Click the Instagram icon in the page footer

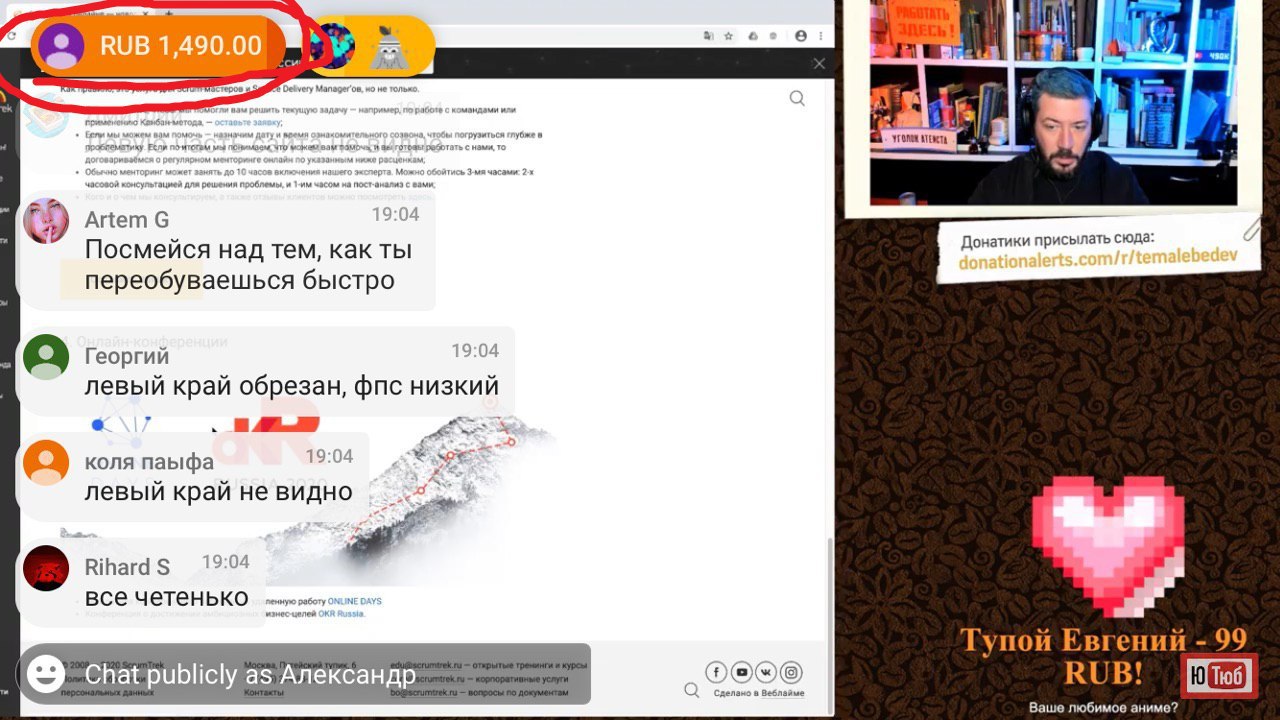coord(791,672)
